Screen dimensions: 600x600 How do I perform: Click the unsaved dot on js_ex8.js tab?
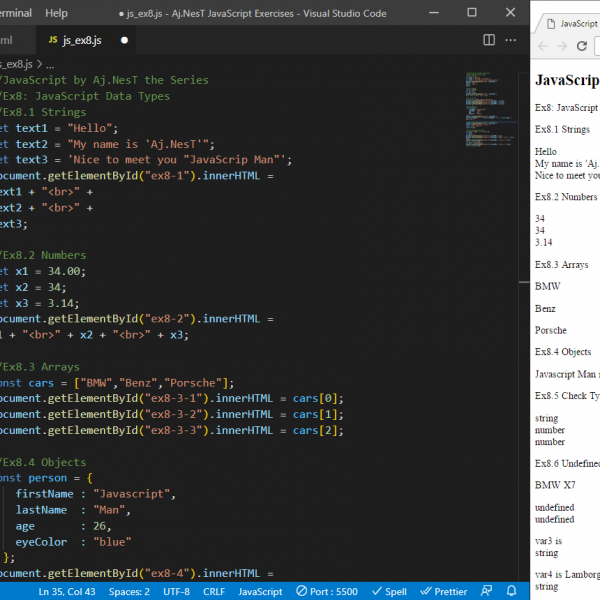[x=124, y=41]
